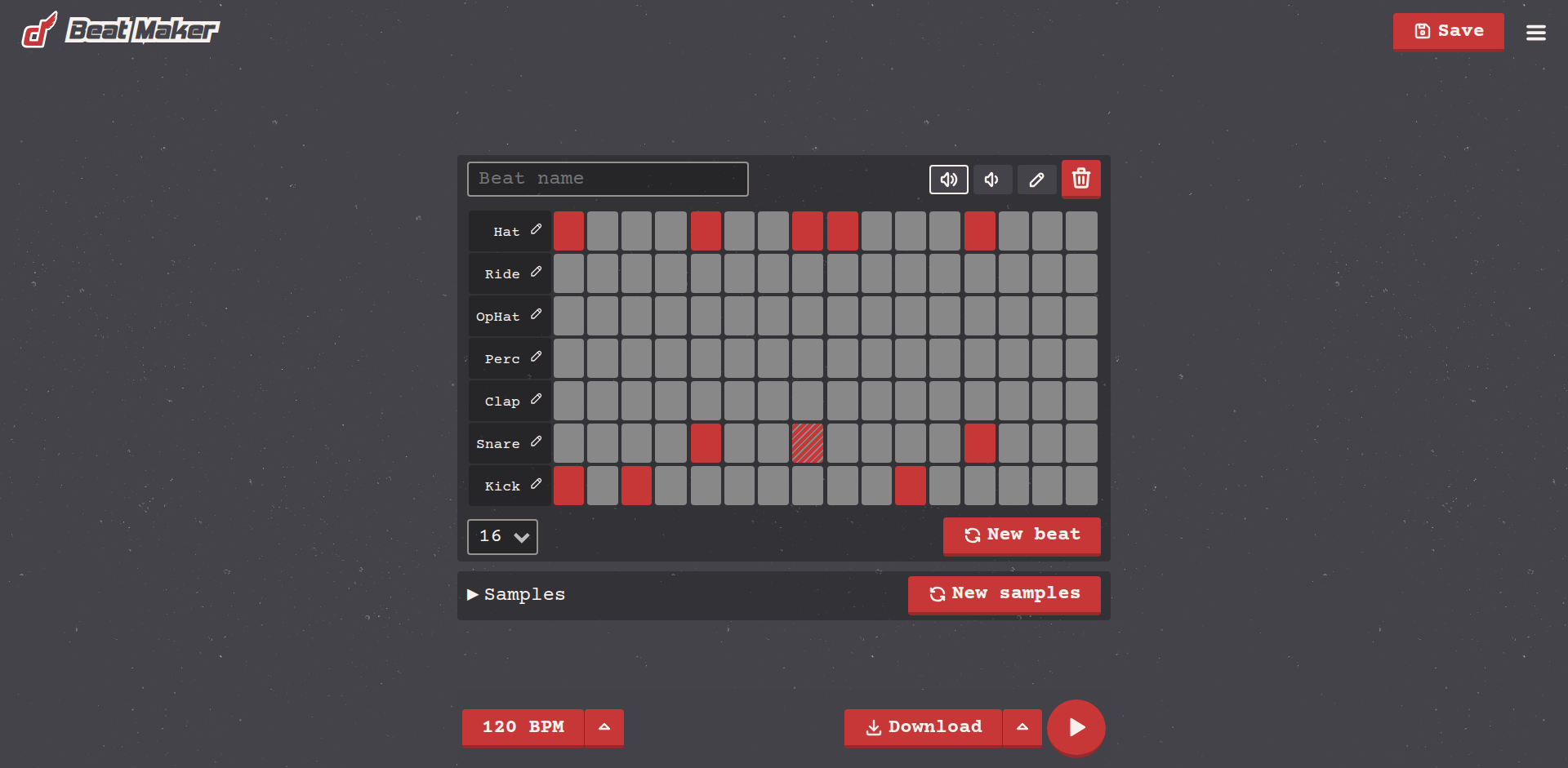Select the Hat track label

click(506, 232)
